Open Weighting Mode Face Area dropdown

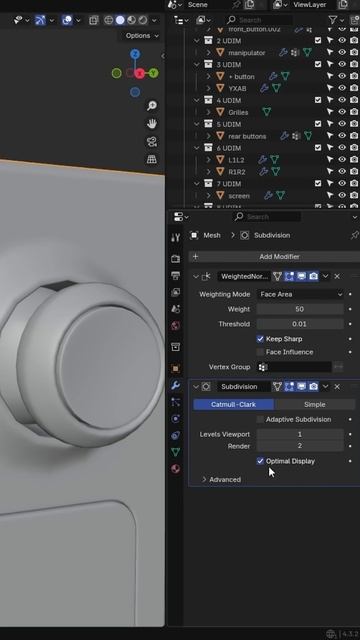tap(300, 294)
